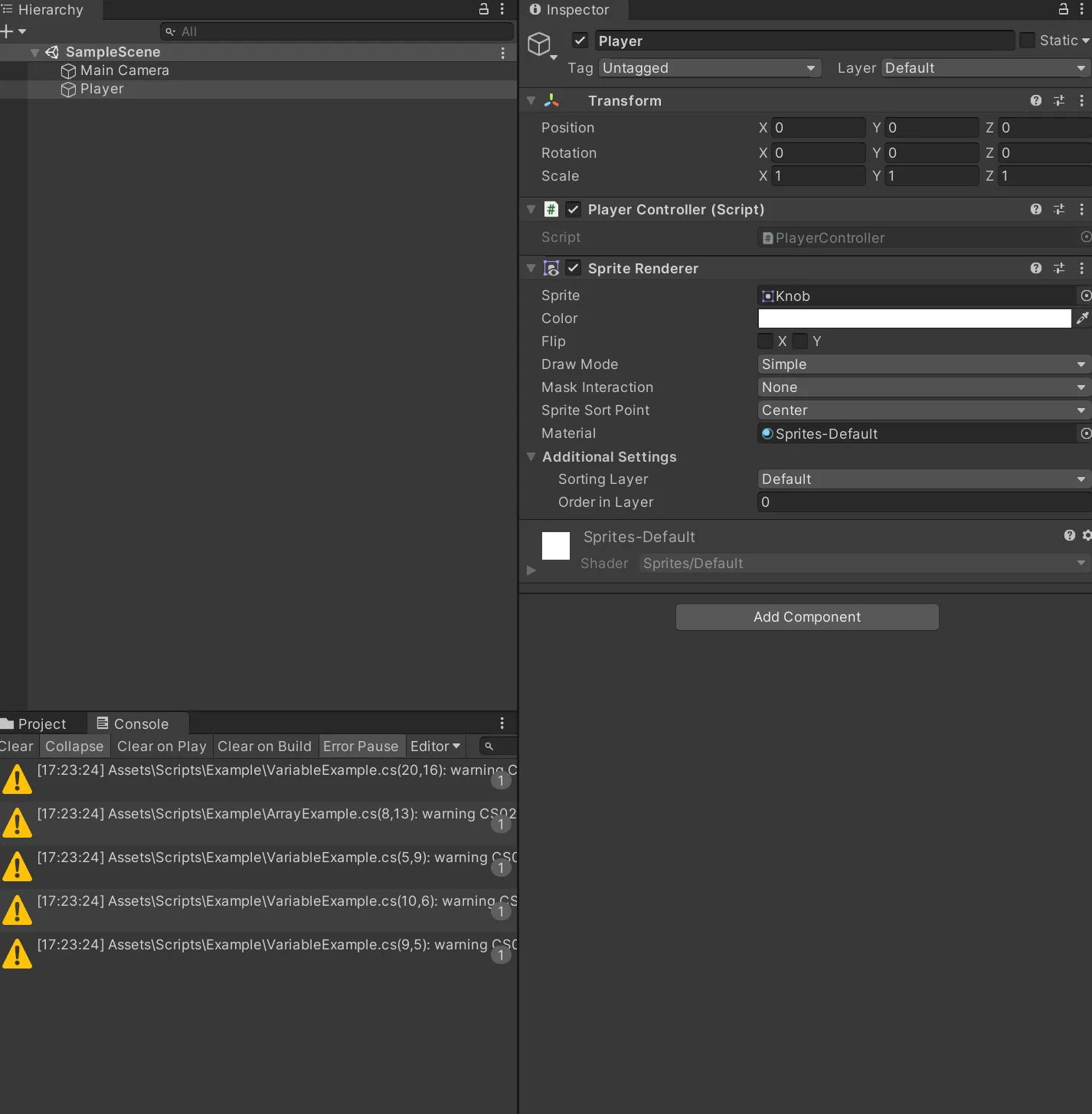Collapse Additional Settings section
1092x1114 pixels.
pos(531,456)
